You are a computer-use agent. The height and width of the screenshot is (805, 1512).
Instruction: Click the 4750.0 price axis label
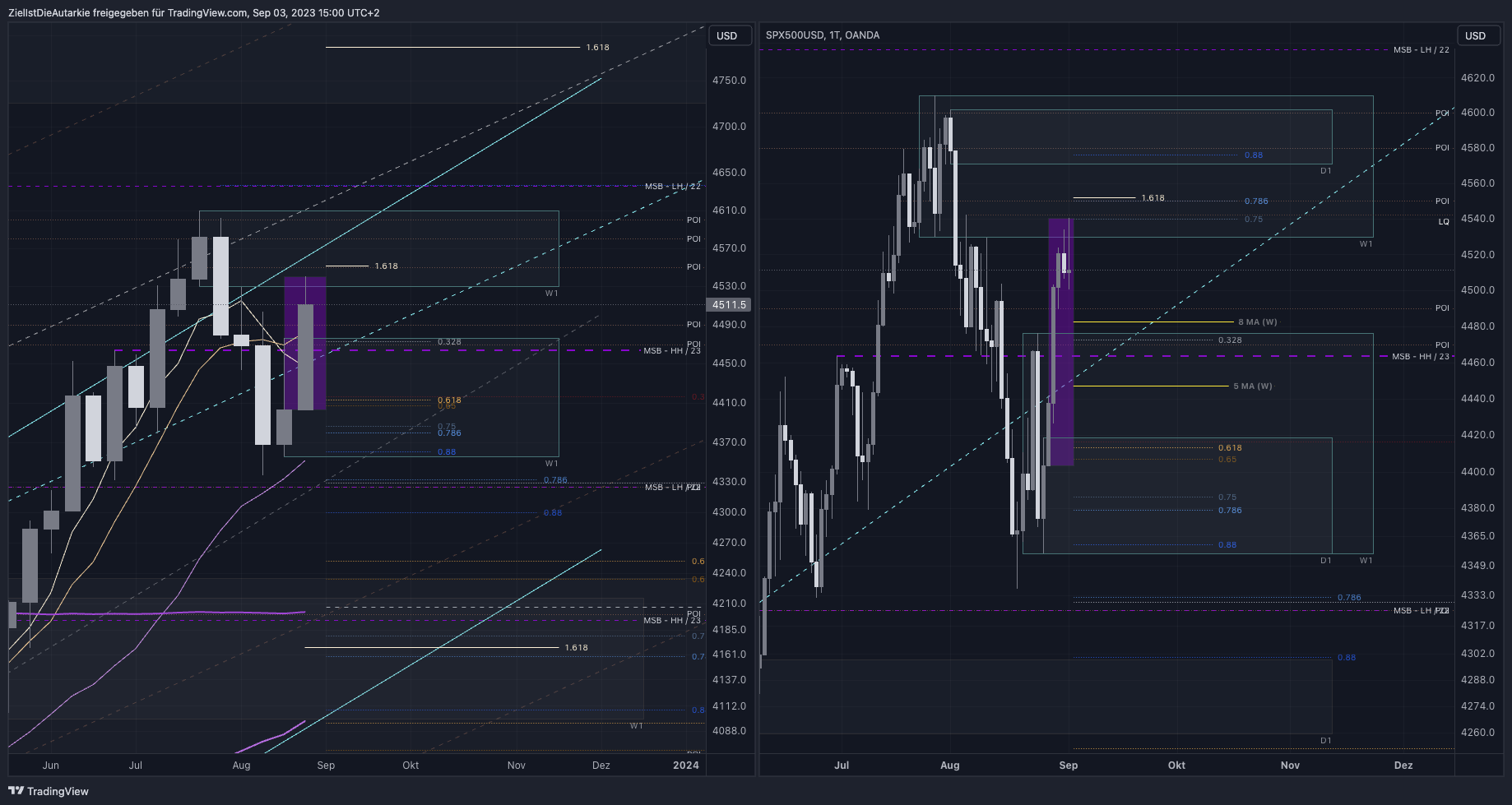click(730, 81)
